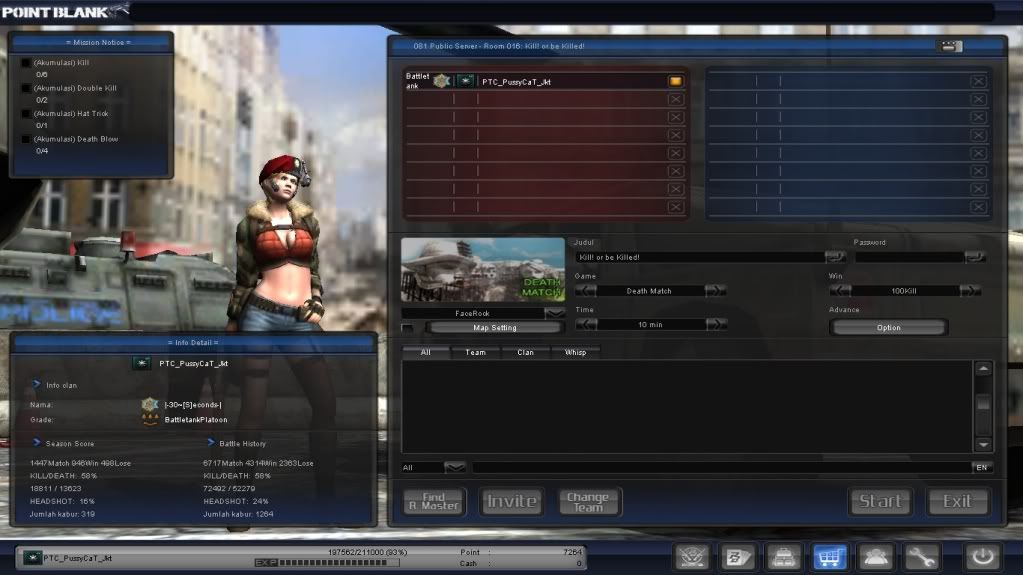Image resolution: width=1023 pixels, height=575 pixels.
Task: Toggle the (Akumulasi) Double Kill mission checkbox
Action: [x=26, y=88]
